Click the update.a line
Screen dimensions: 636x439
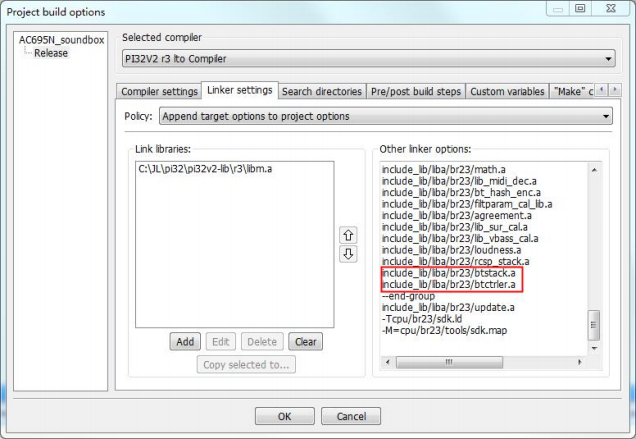point(448,308)
